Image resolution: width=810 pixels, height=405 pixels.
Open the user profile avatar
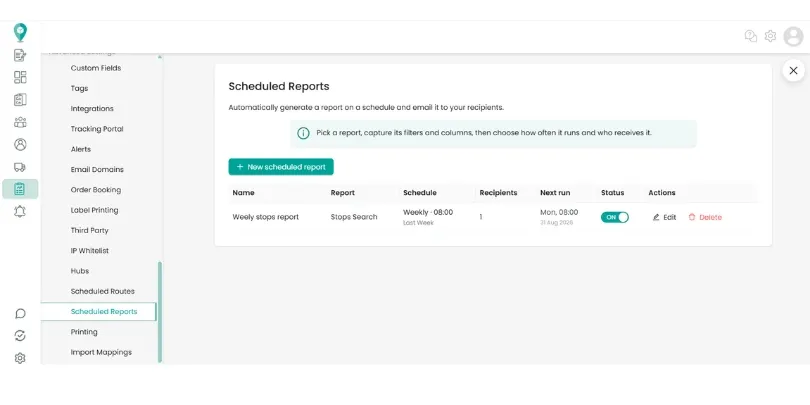[793, 36]
